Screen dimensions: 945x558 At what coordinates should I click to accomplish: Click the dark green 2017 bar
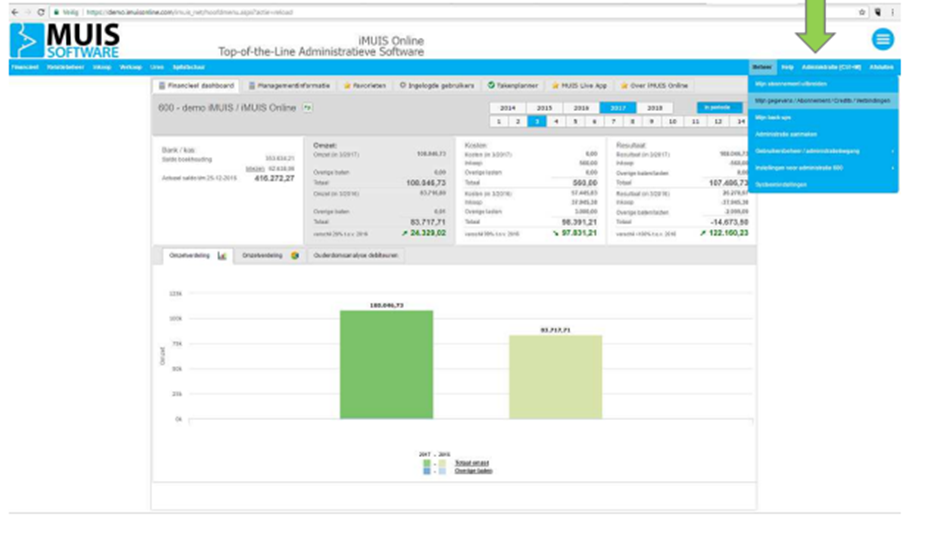coord(386,365)
